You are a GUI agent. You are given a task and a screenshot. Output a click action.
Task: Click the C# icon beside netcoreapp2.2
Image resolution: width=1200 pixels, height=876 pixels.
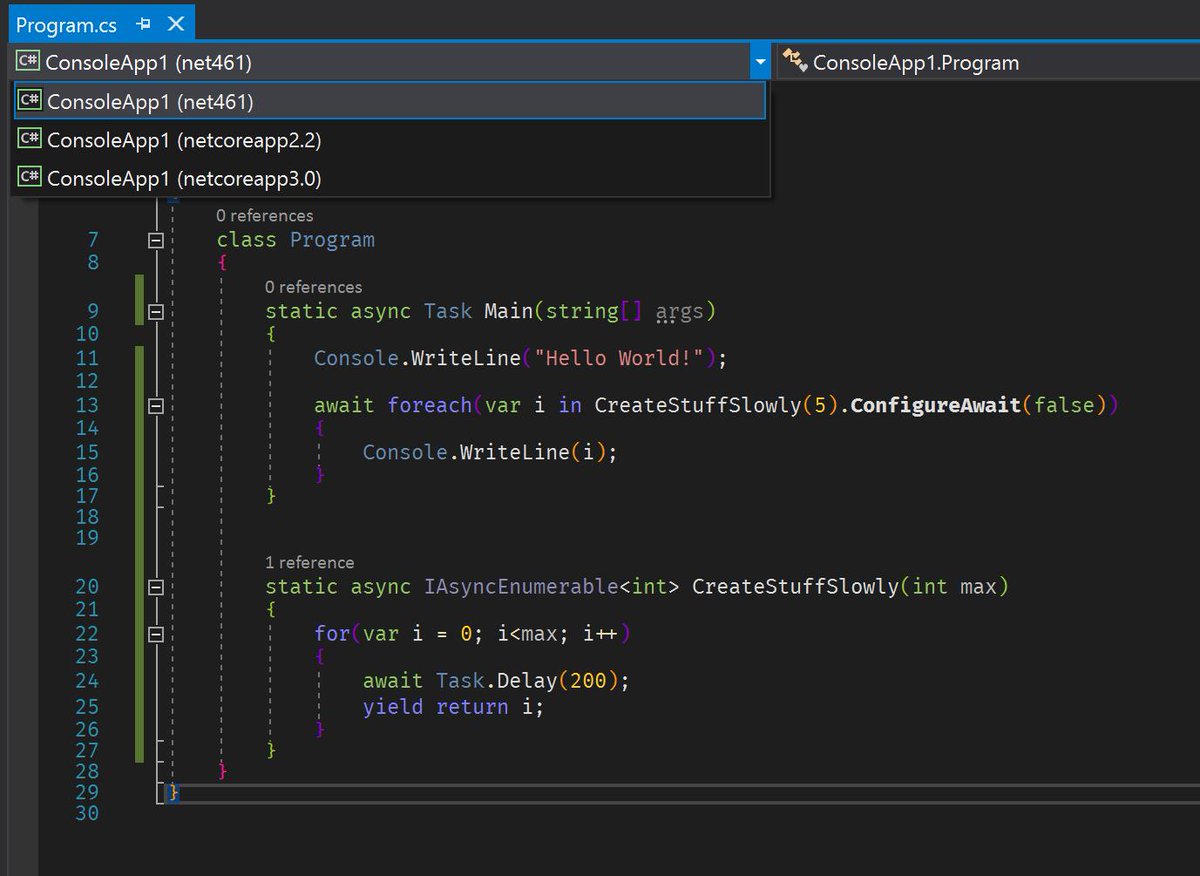coord(30,140)
